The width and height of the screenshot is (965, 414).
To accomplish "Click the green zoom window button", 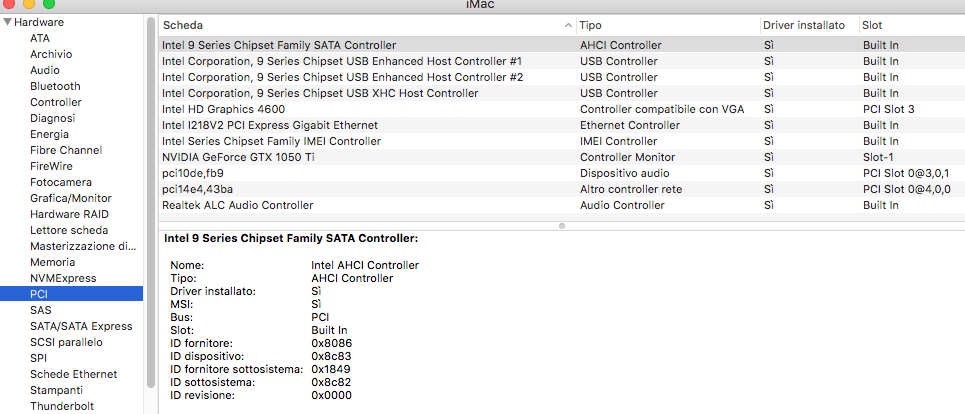I will (49, 4).
